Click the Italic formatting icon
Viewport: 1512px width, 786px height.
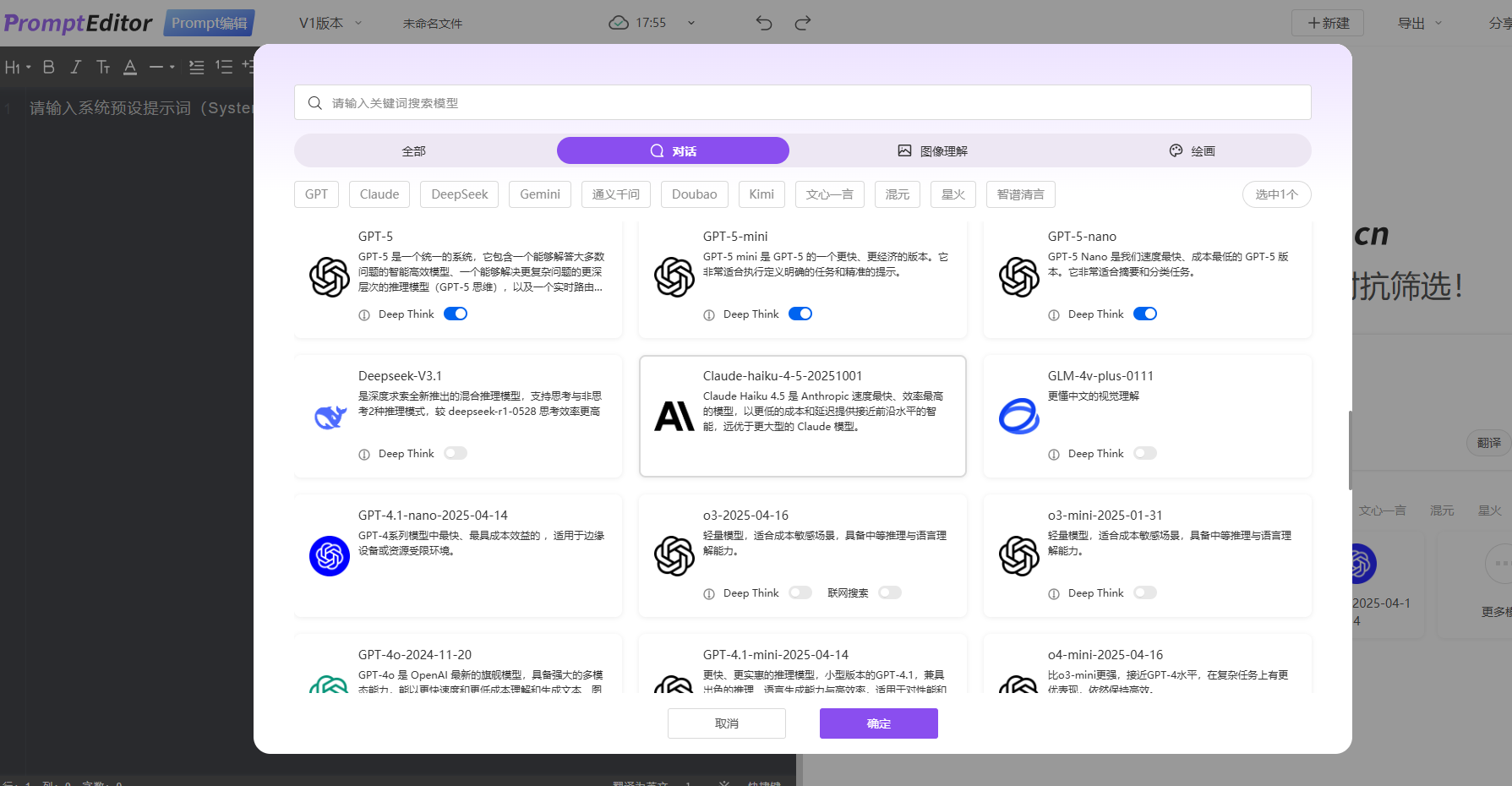click(x=76, y=67)
